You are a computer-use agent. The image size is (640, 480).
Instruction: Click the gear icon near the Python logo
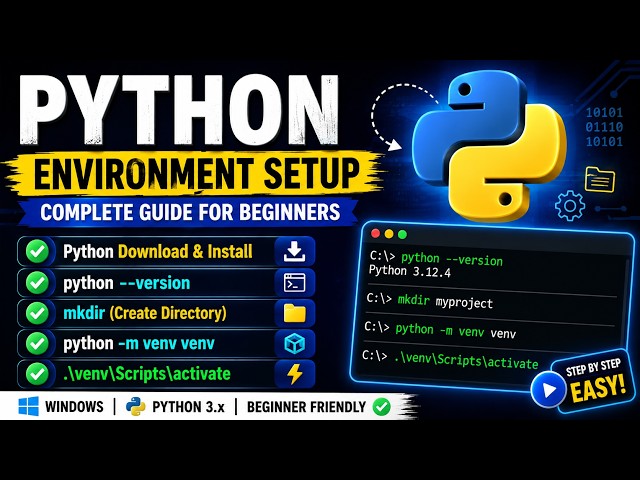[570, 205]
